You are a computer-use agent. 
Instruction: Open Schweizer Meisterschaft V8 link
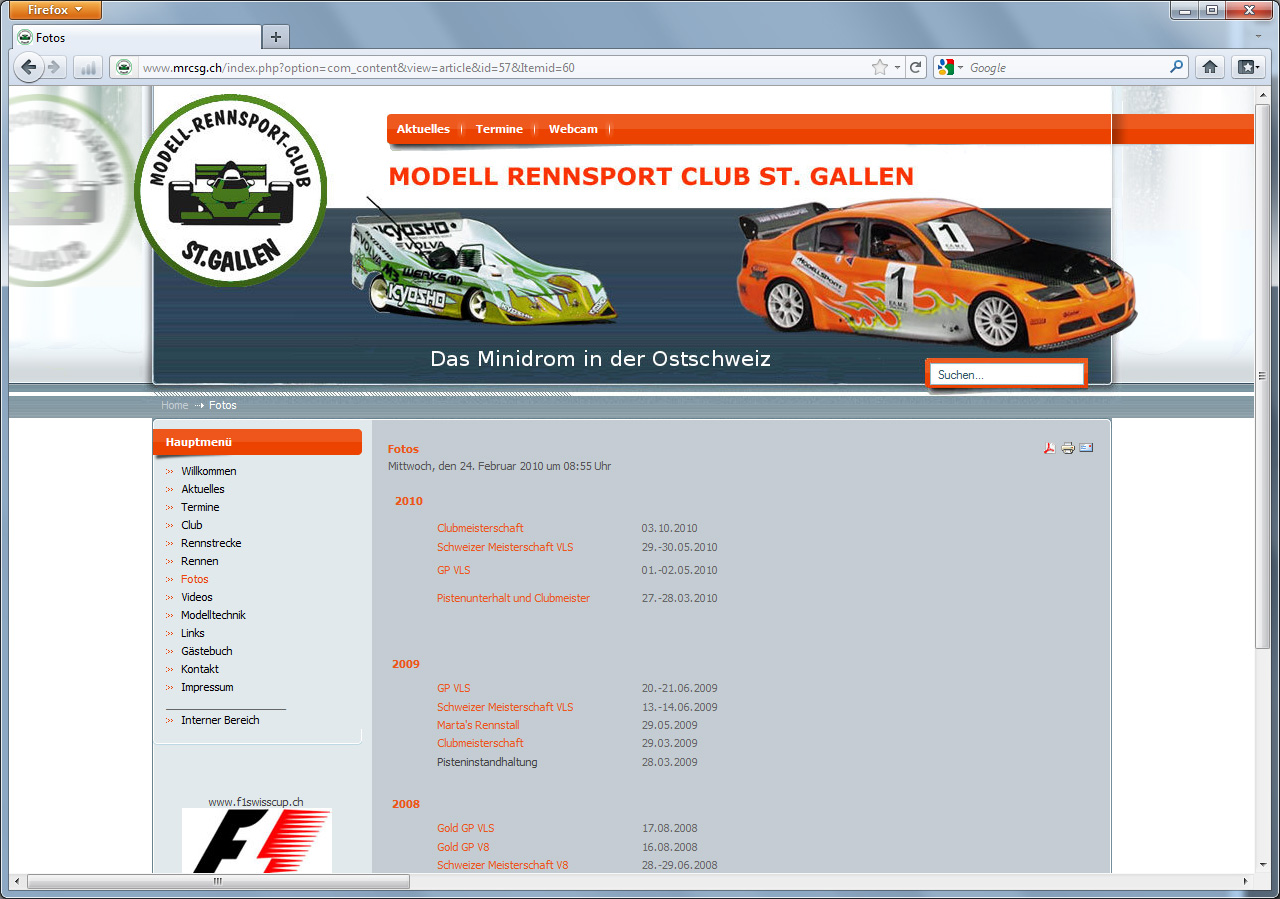point(502,865)
